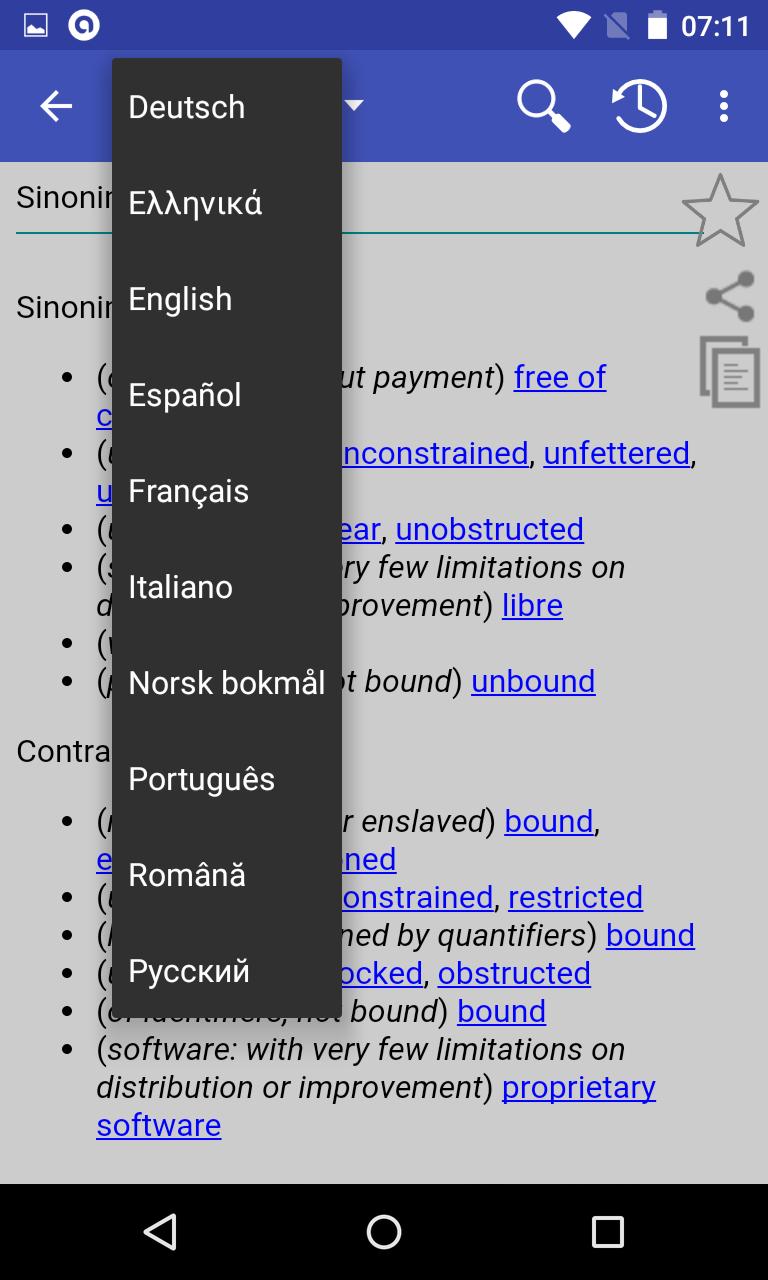Tap the "restricted" antonym link
Image resolution: width=768 pixels, height=1280 pixels.
575,897
